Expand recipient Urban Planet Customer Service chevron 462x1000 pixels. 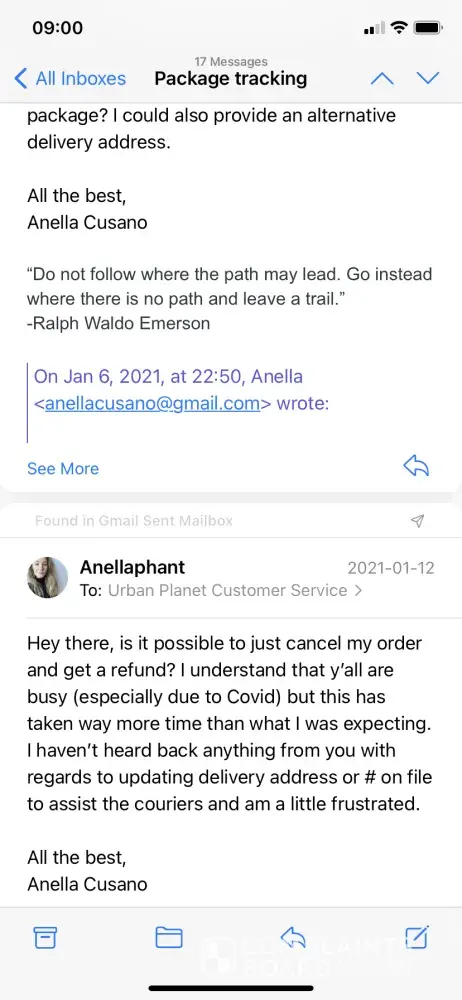click(357, 591)
